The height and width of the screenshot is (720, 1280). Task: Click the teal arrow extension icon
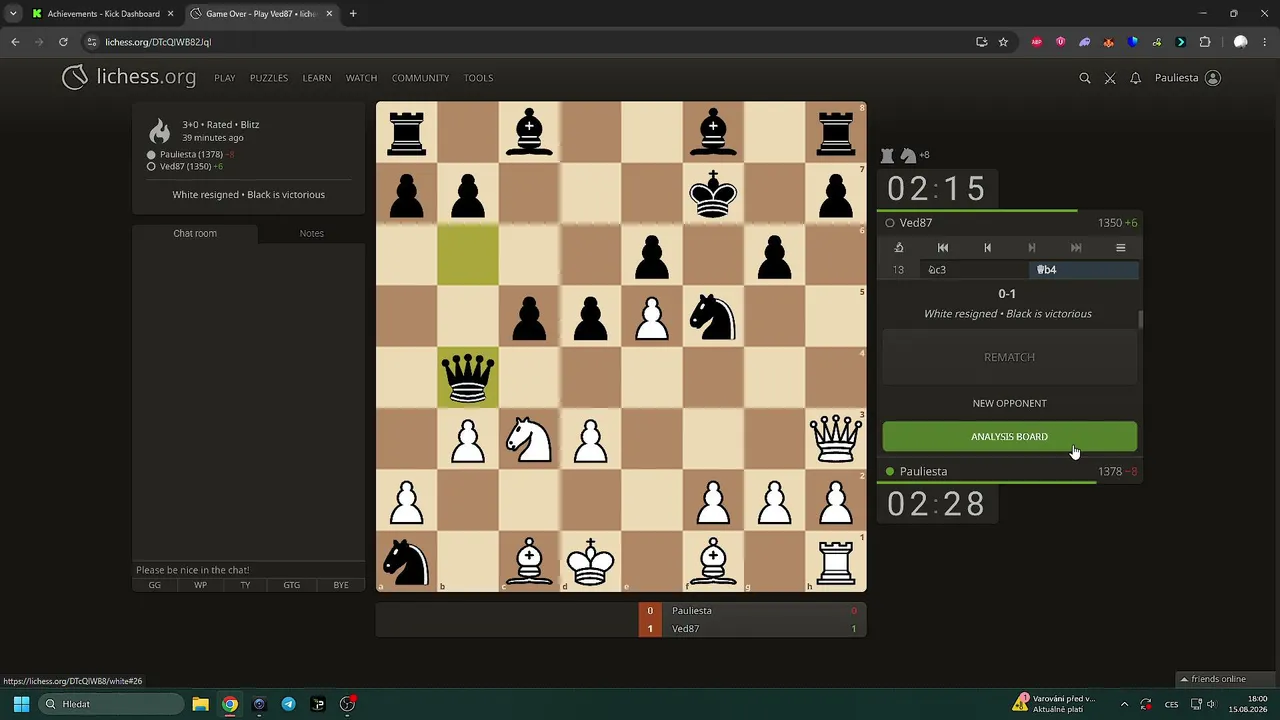[x=1180, y=42]
